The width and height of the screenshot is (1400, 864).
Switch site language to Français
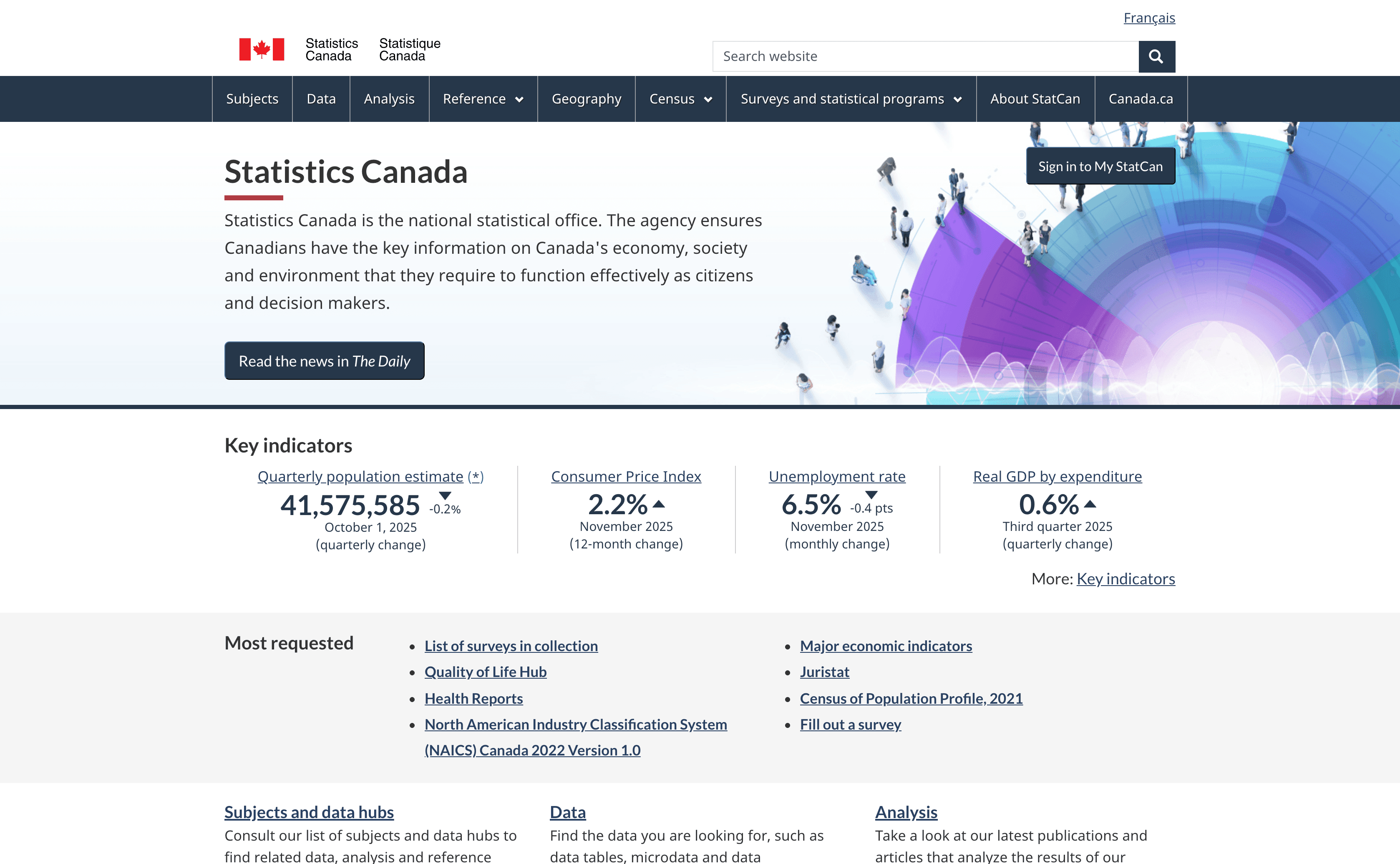tap(1149, 18)
